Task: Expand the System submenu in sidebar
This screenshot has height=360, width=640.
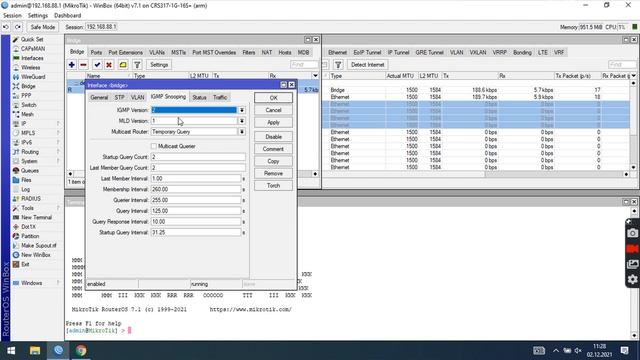Action: 58,161
